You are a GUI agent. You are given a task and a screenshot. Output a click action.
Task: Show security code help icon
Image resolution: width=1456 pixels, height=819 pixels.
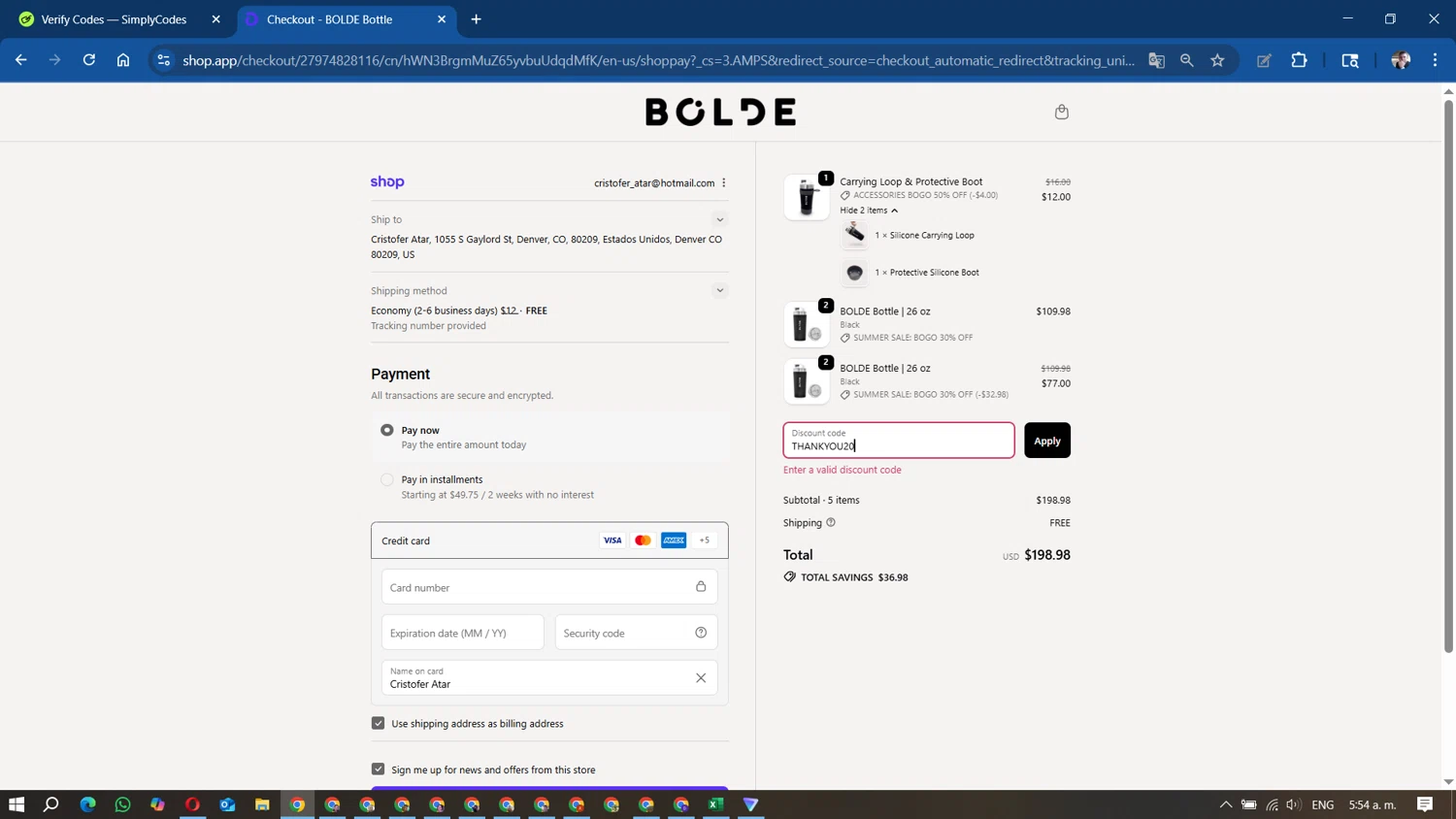(701, 633)
